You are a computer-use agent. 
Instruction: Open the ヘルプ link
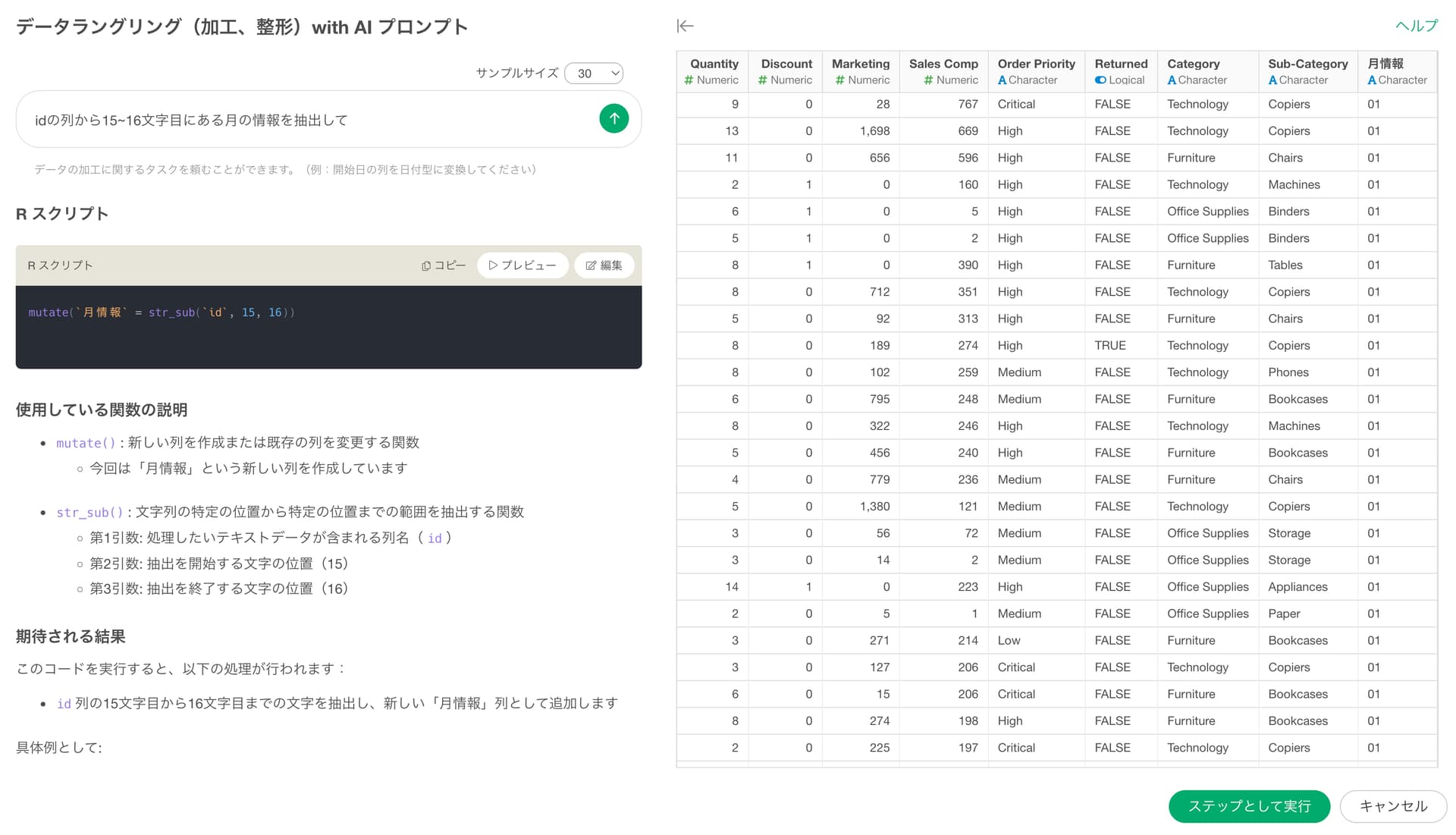pyautogui.click(x=1416, y=26)
